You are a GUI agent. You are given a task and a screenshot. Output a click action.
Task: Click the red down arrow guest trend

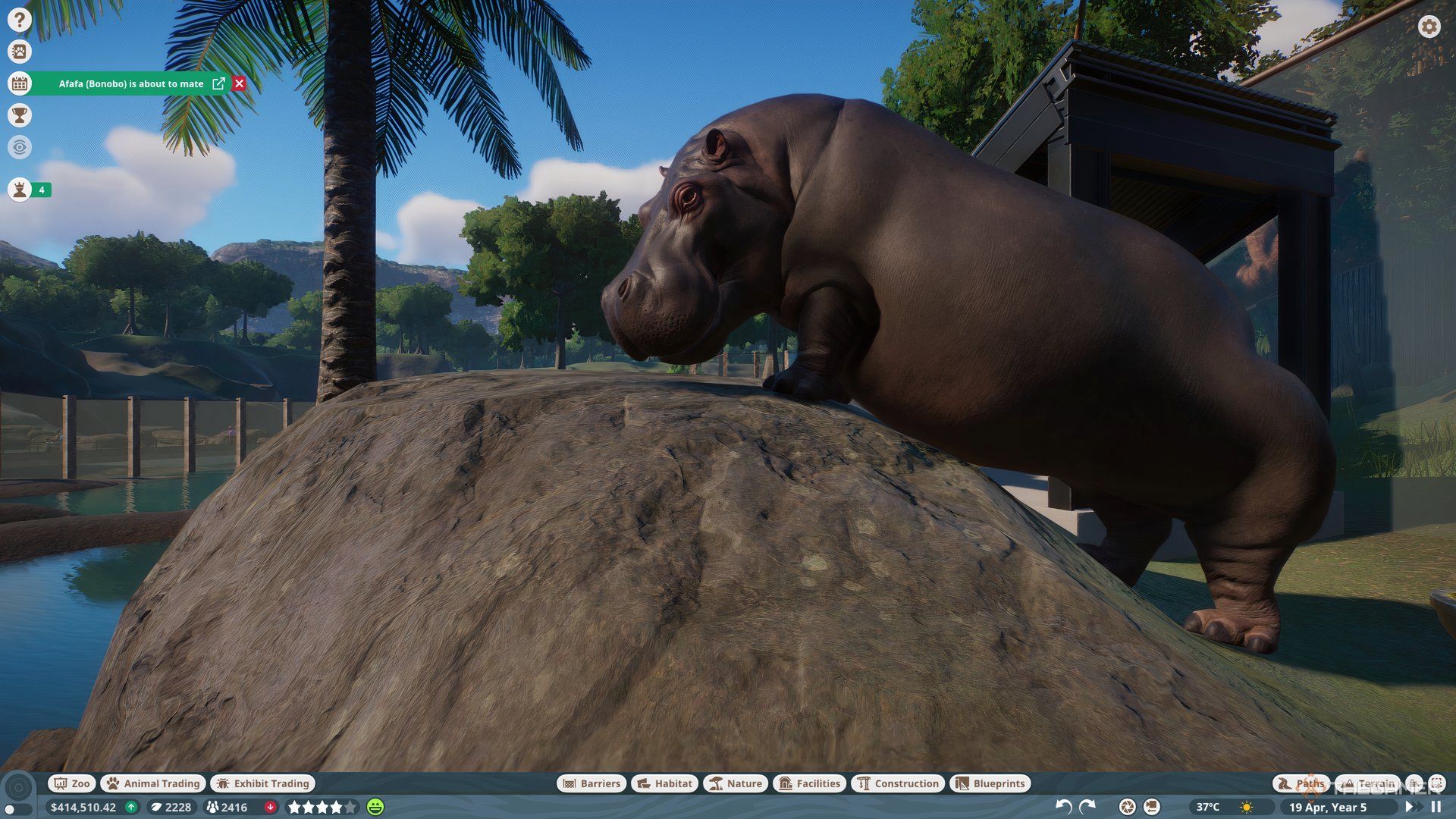(x=270, y=807)
